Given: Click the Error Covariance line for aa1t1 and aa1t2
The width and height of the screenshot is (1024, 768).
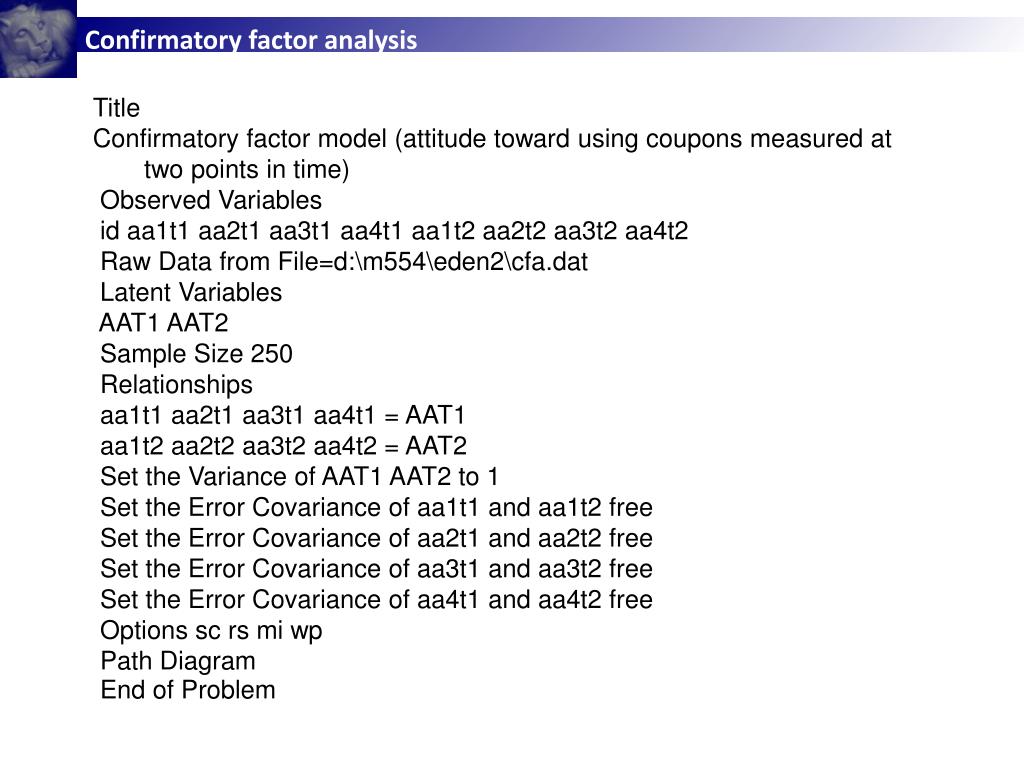Looking at the screenshot, I should tap(377, 507).
